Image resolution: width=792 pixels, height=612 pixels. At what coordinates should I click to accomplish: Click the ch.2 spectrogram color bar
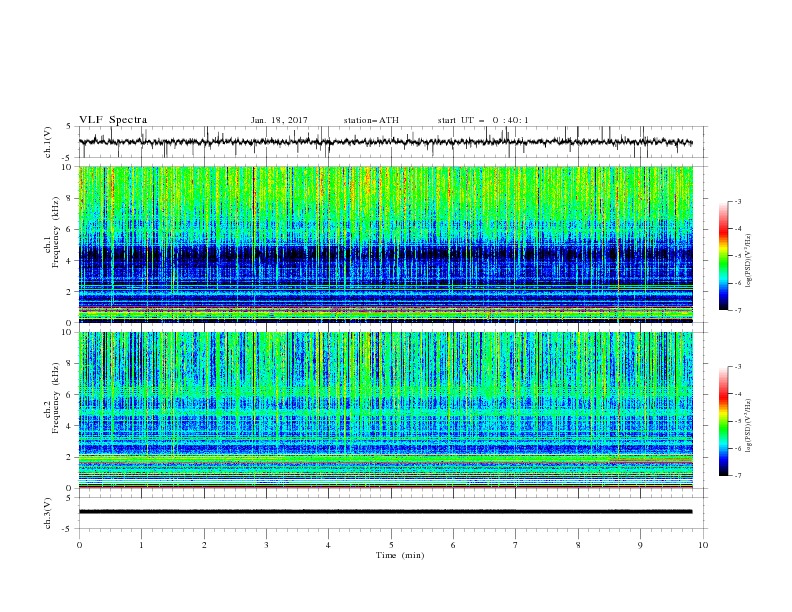(x=723, y=421)
